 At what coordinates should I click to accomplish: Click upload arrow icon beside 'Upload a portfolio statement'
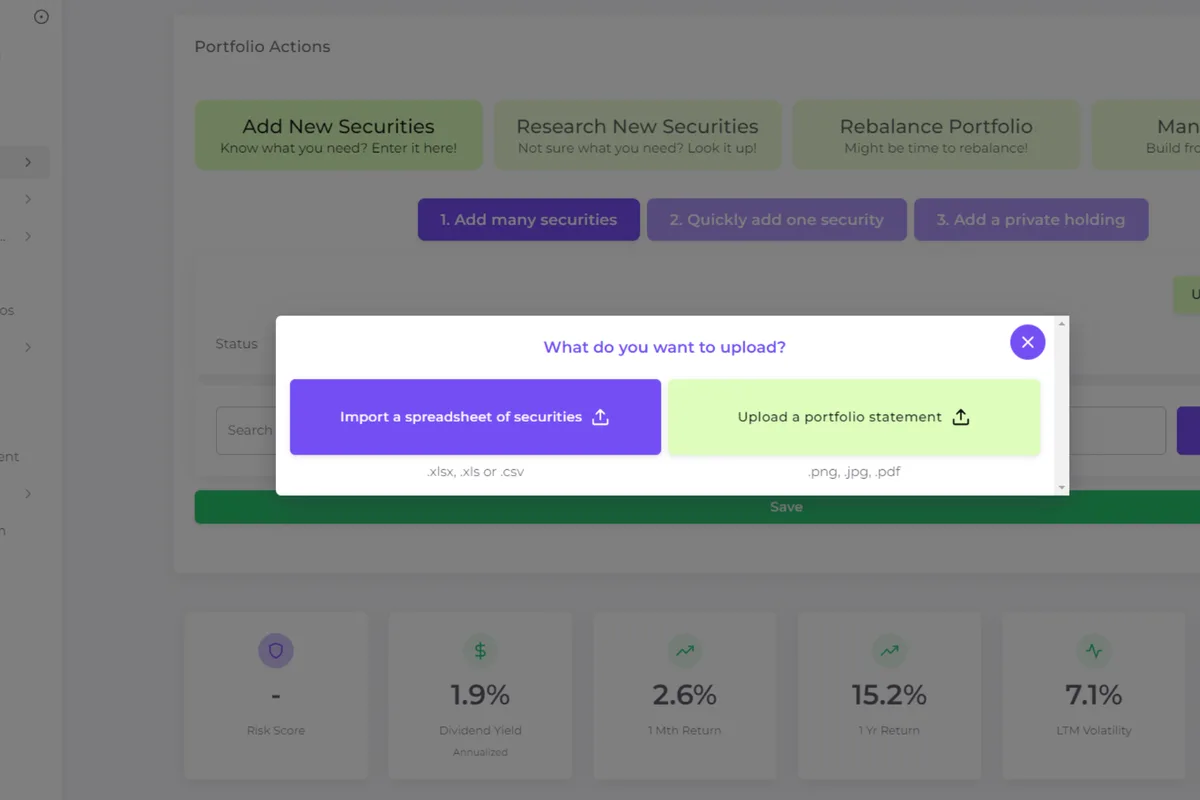tap(960, 417)
